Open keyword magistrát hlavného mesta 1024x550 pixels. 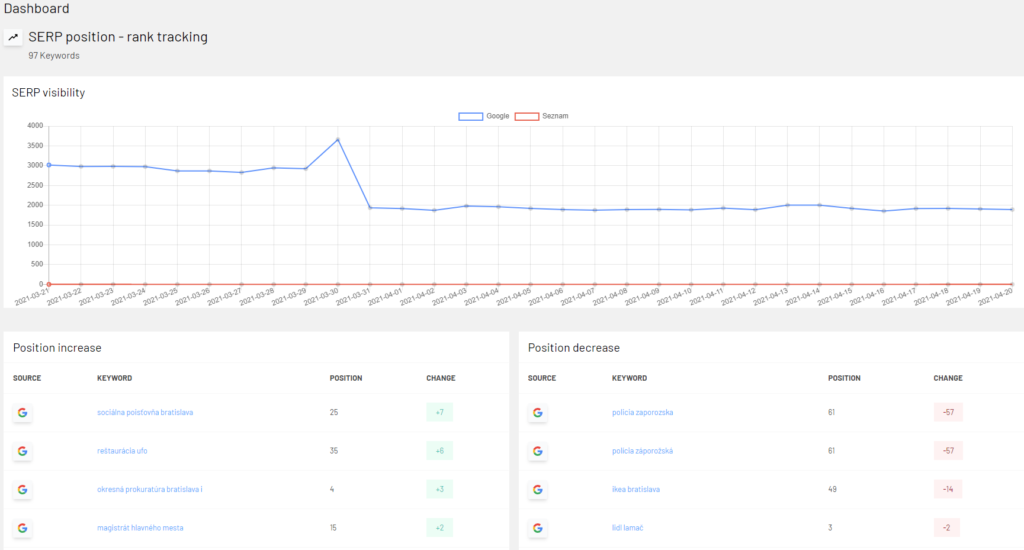[x=140, y=528]
